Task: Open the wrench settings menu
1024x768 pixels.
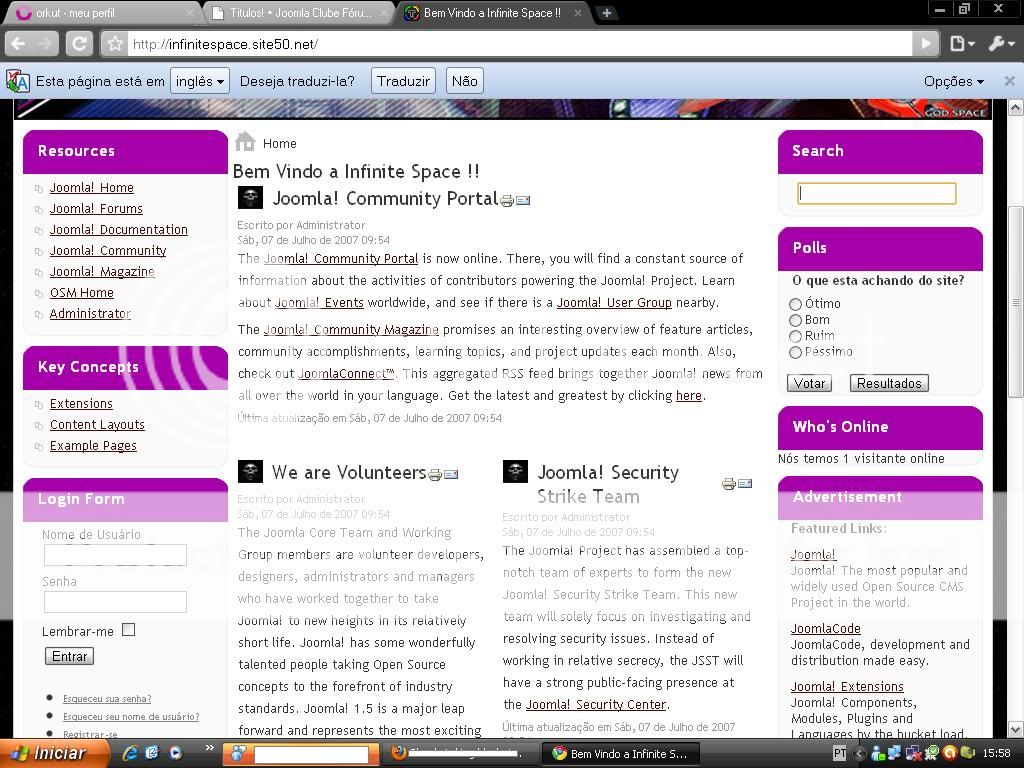Action: (x=999, y=43)
